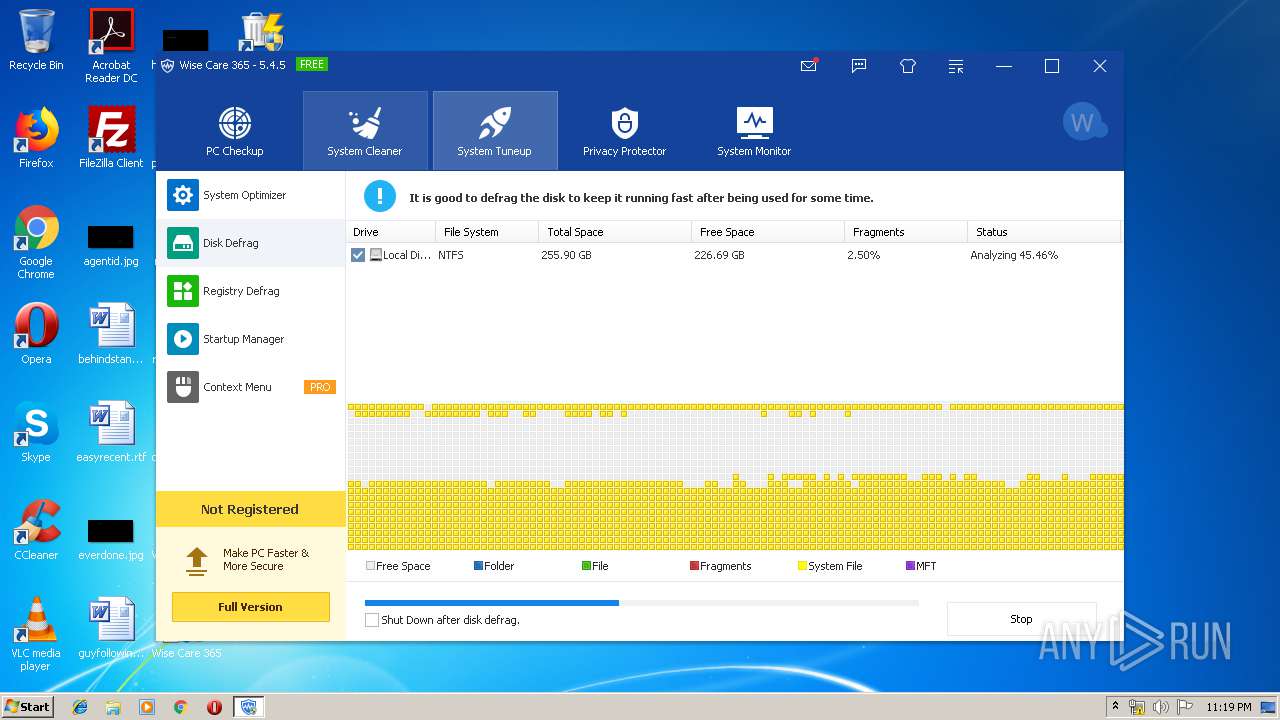The width and height of the screenshot is (1280, 720).
Task: Open the PC Checkup tab
Action: pos(235,131)
